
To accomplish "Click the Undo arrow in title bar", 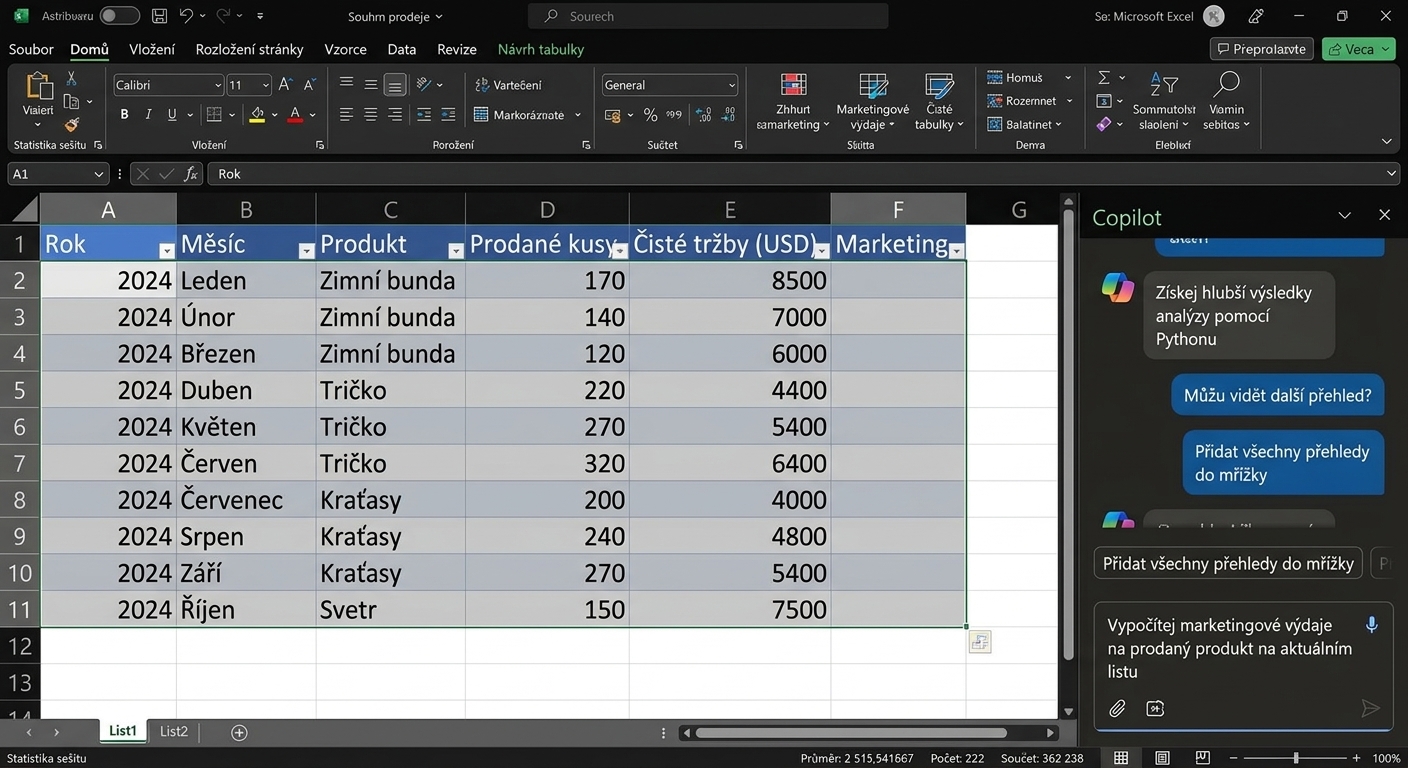I will [x=186, y=16].
